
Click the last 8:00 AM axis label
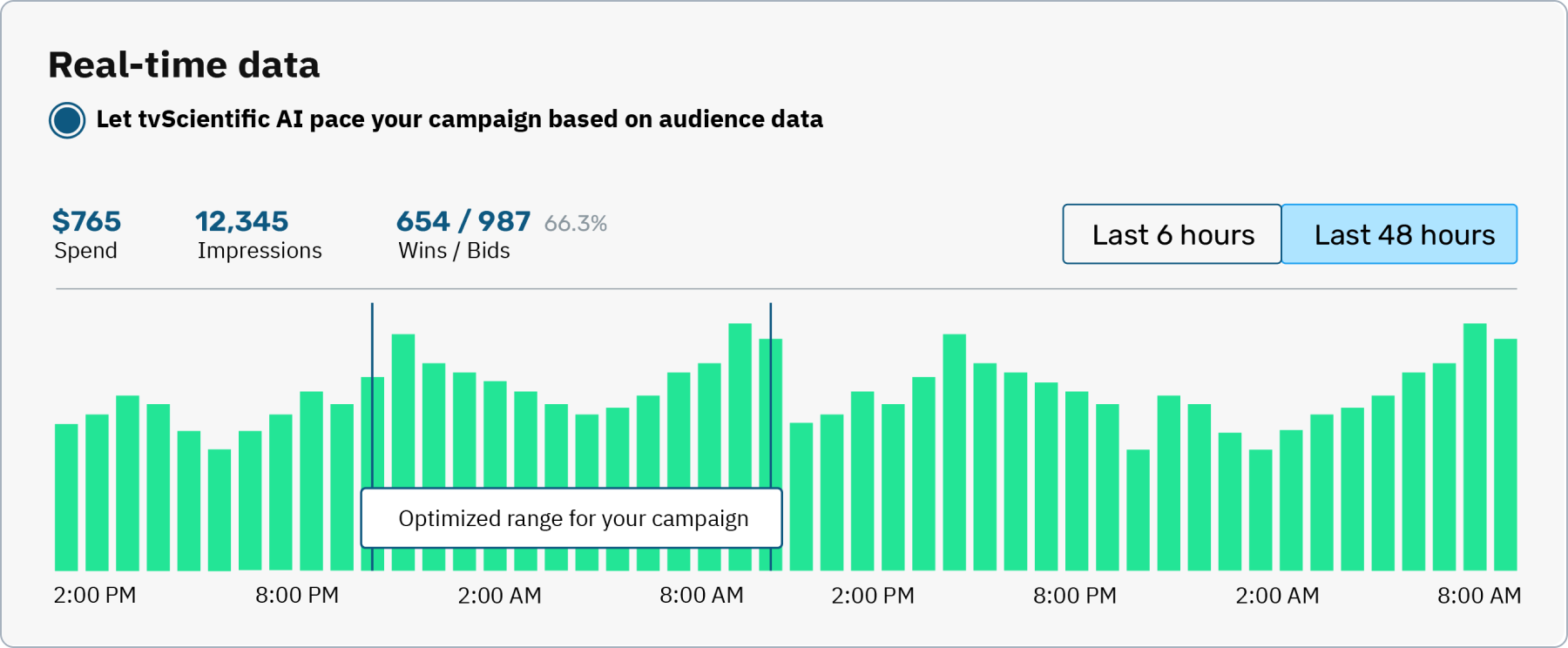pos(1478,596)
